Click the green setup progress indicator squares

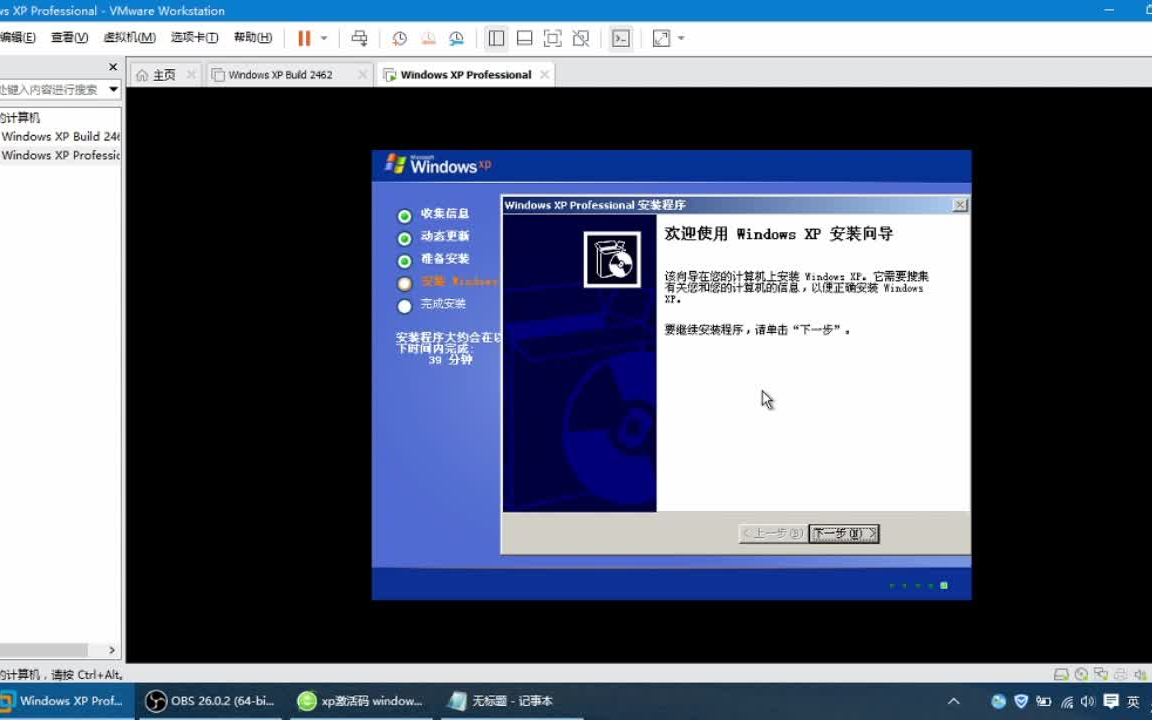918,586
